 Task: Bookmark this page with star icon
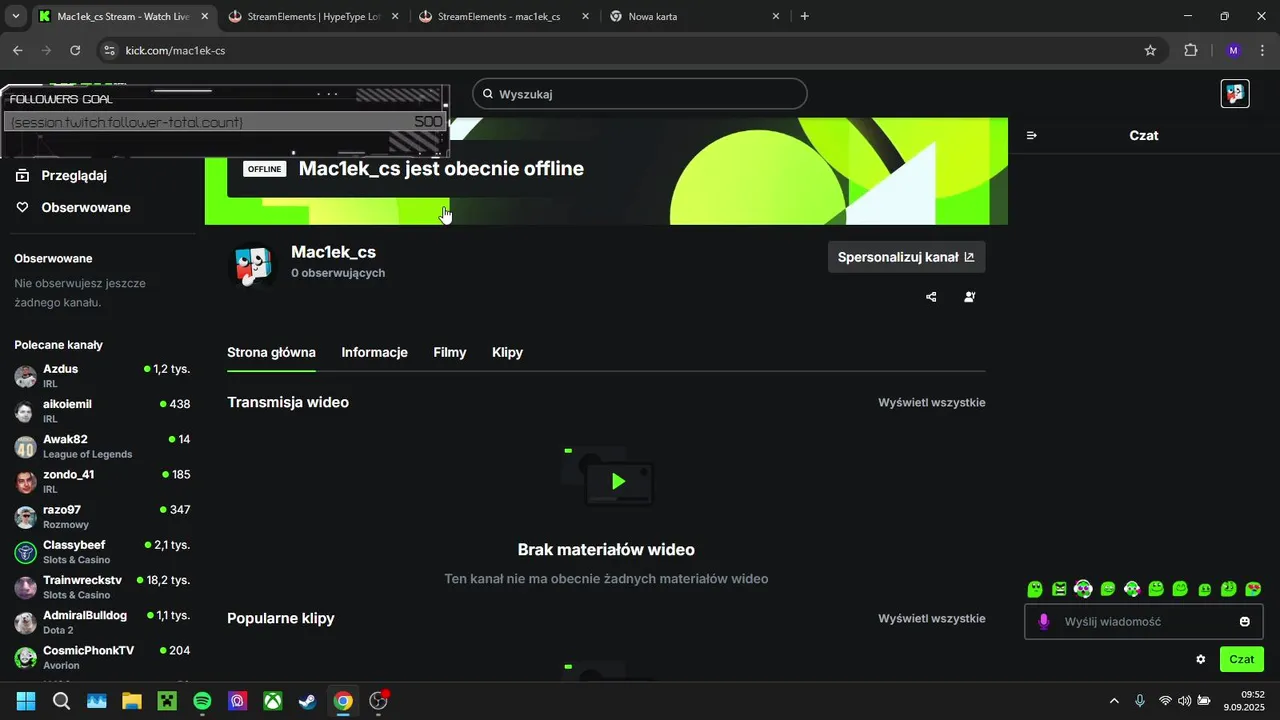[1150, 50]
